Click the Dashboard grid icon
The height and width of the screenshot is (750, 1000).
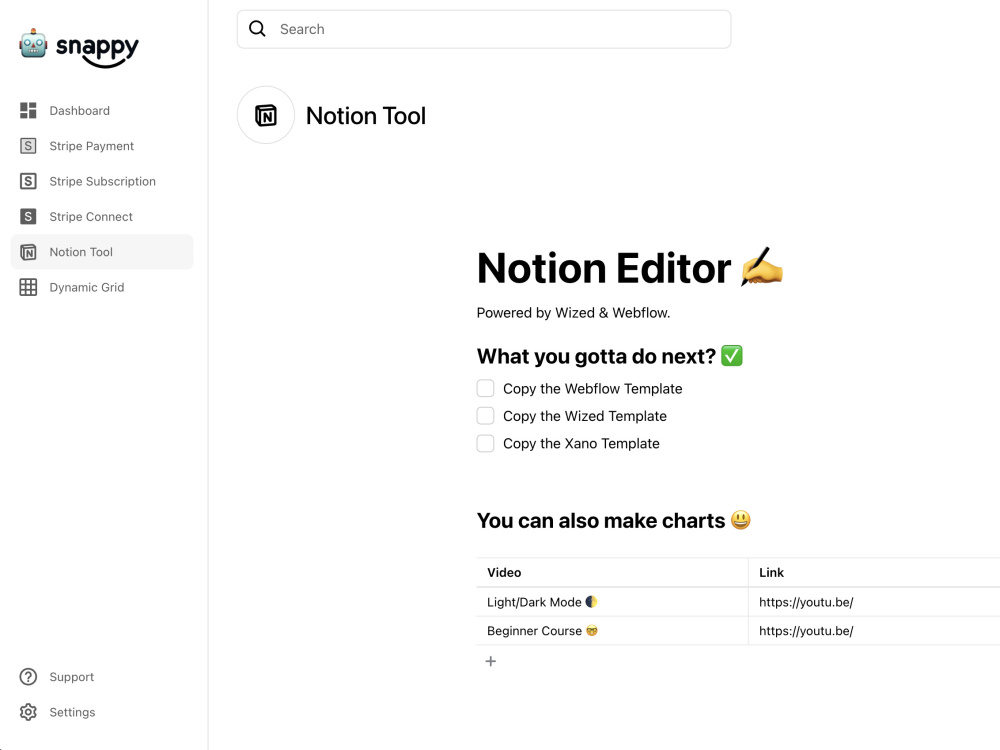(x=28, y=110)
